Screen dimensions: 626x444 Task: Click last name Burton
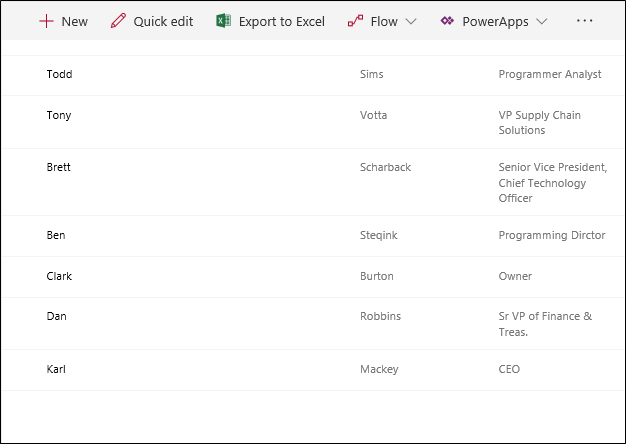tap(377, 276)
